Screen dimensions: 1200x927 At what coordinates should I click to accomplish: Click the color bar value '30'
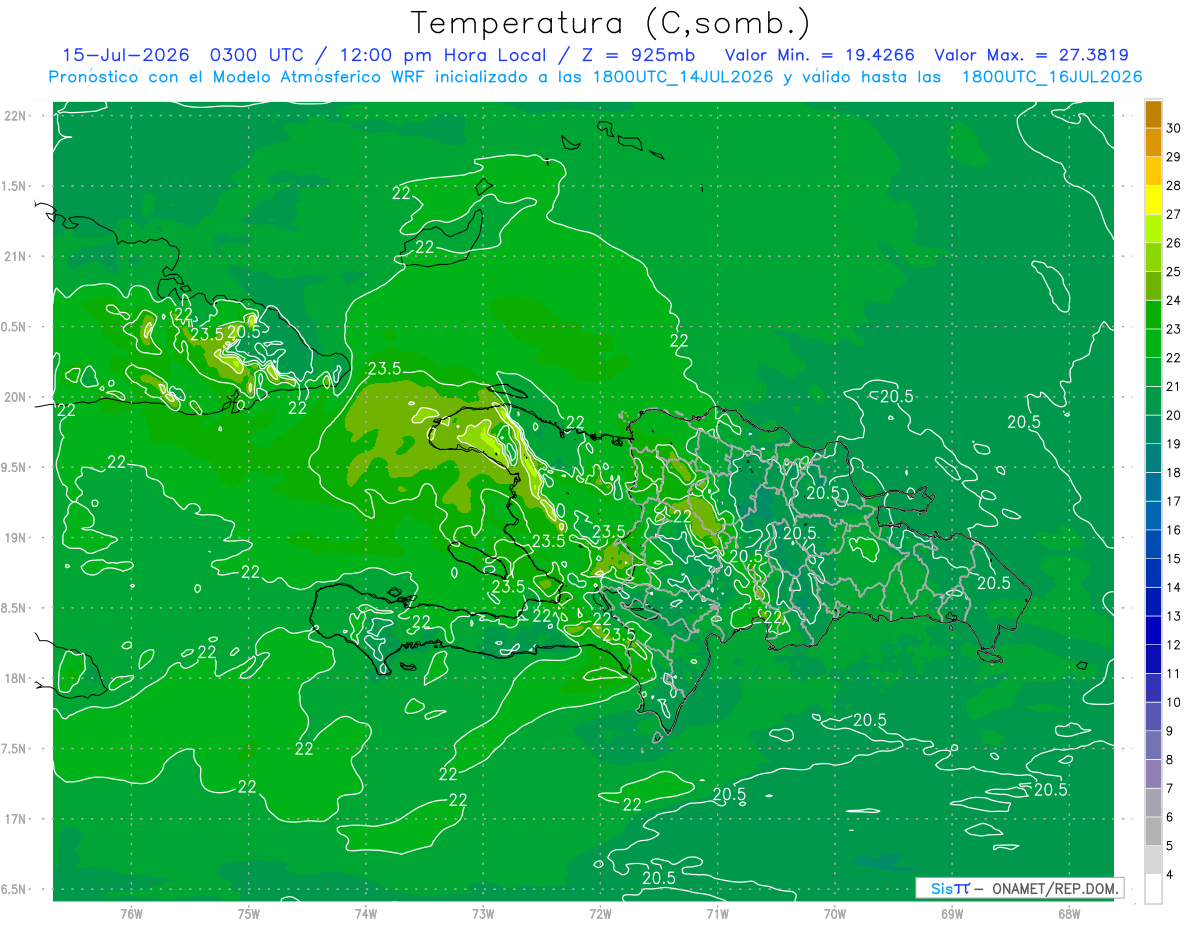(1174, 128)
